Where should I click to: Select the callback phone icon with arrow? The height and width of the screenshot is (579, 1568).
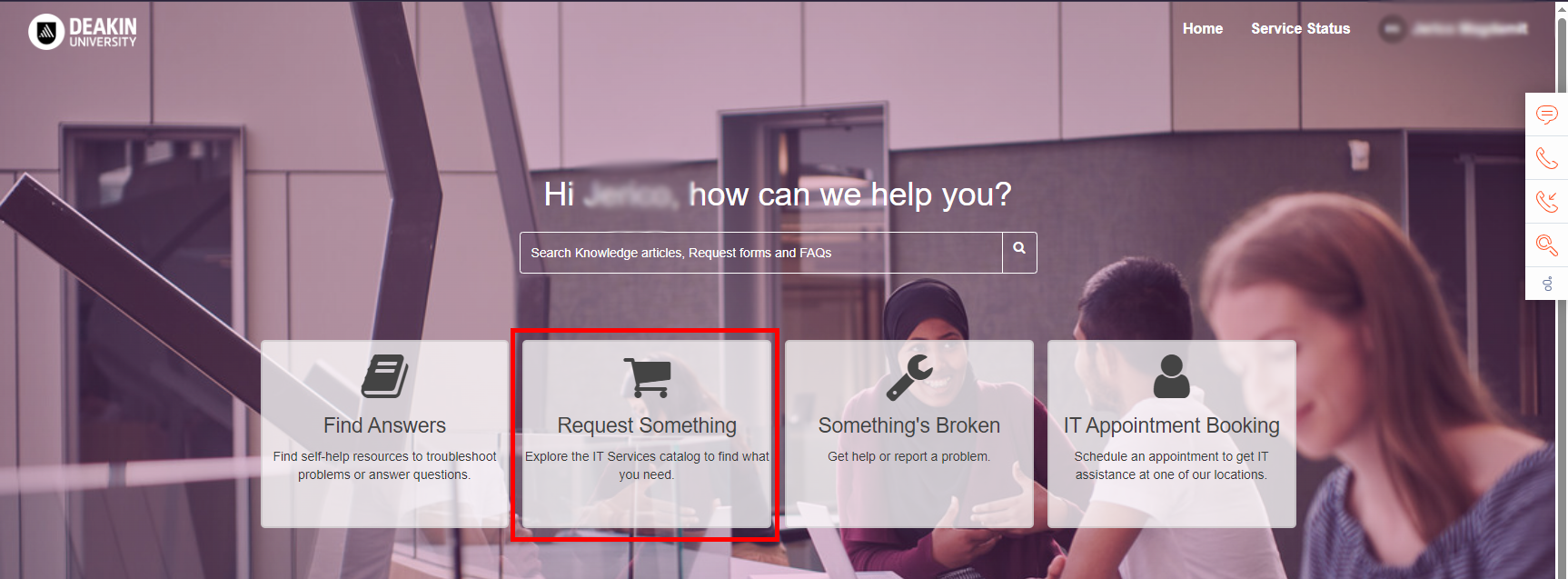(x=1546, y=201)
